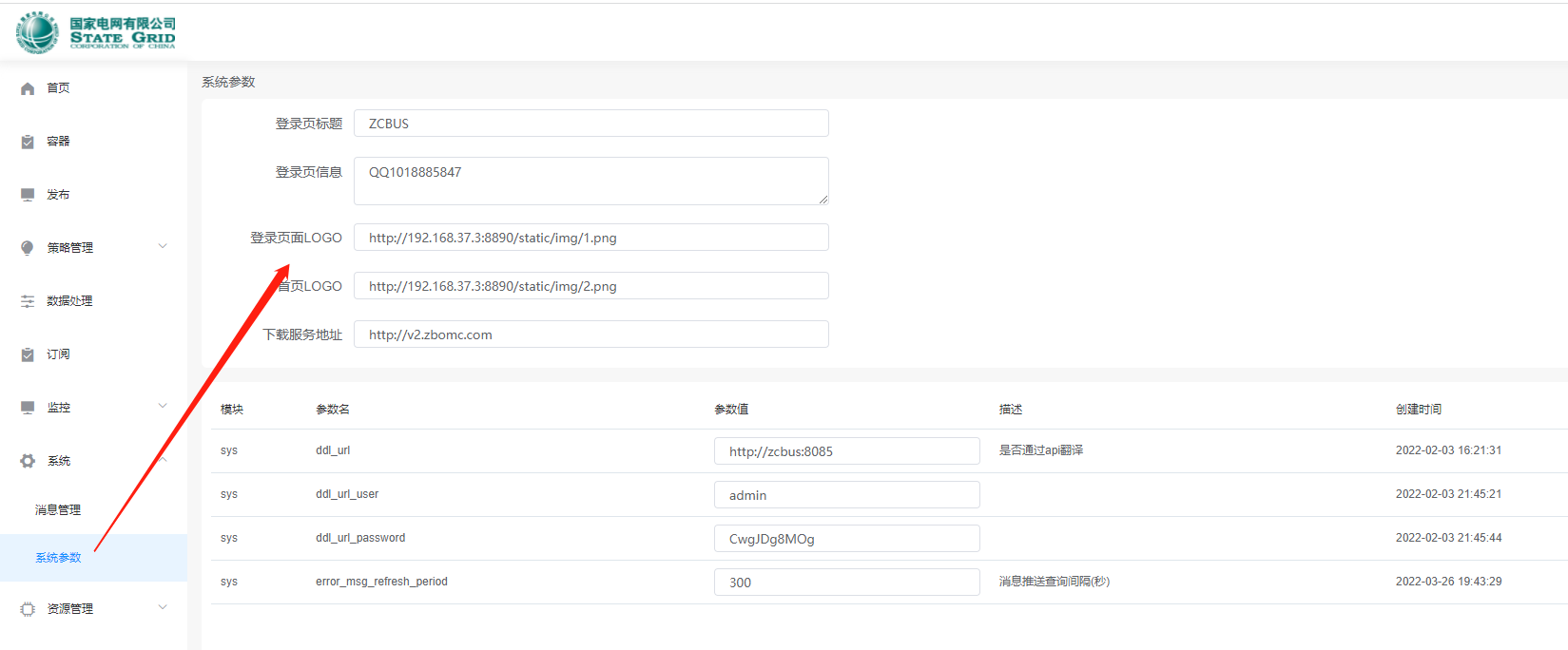The image size is (1568, 650).
Task: Click the 发布 monitor icon
Action: [x=28, y=195]
